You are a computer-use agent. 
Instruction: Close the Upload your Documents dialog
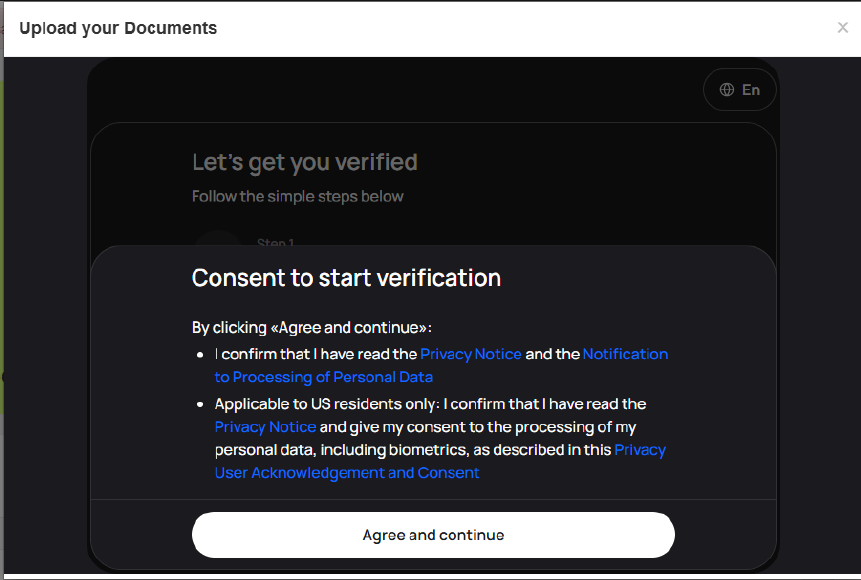842,28
